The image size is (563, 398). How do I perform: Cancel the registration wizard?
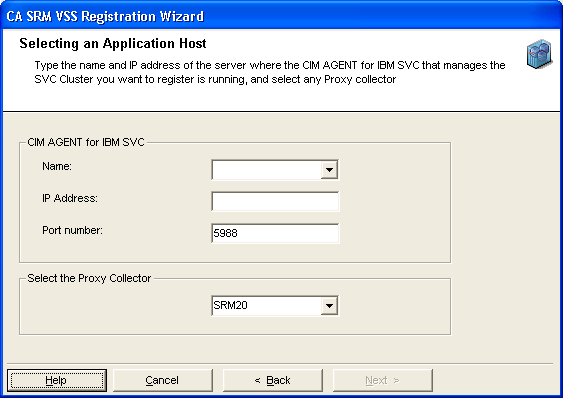(163, 380)
